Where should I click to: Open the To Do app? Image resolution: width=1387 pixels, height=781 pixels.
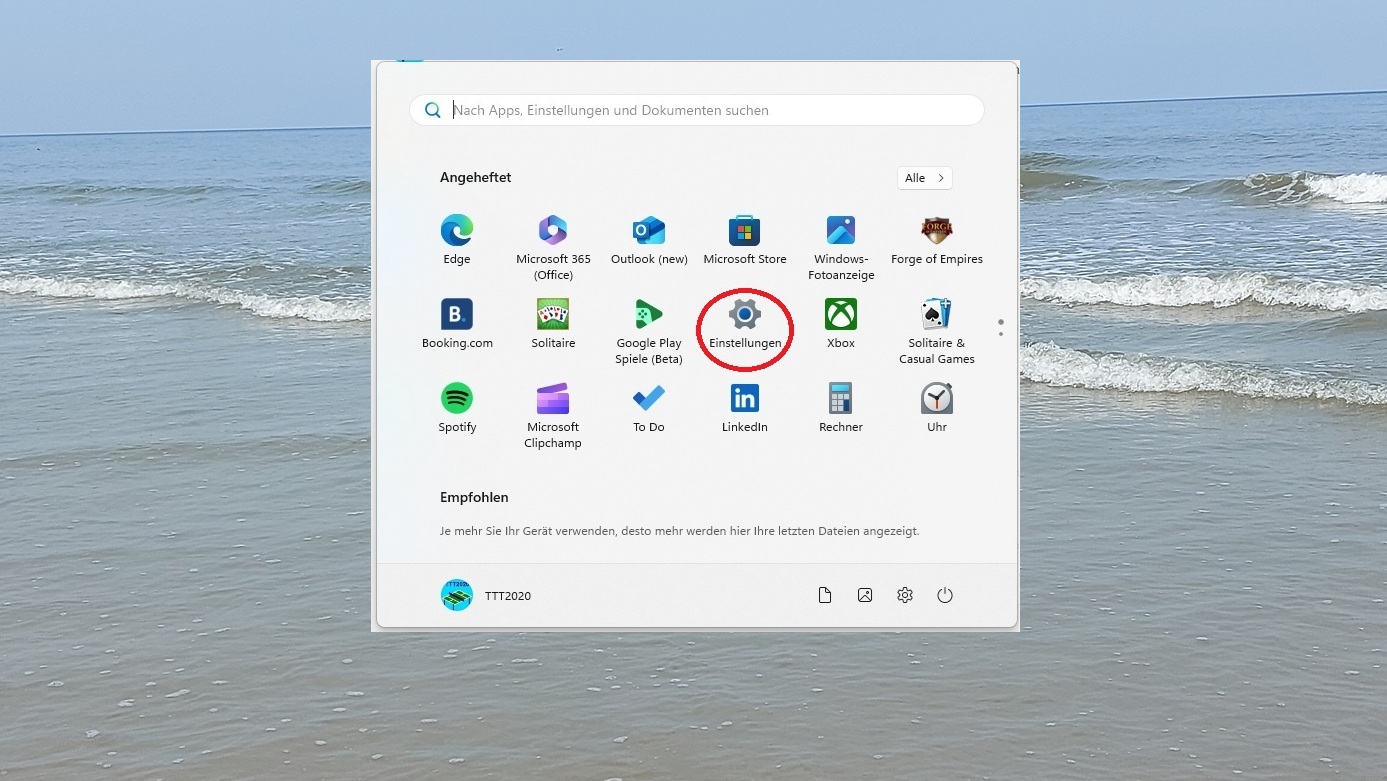[x=649, y=408]
